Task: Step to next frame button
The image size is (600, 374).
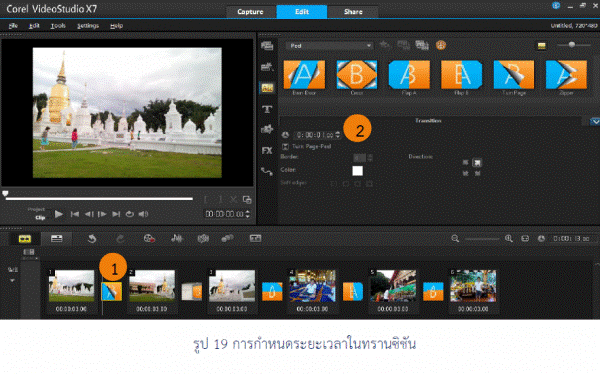Action: tap(102, 214)
